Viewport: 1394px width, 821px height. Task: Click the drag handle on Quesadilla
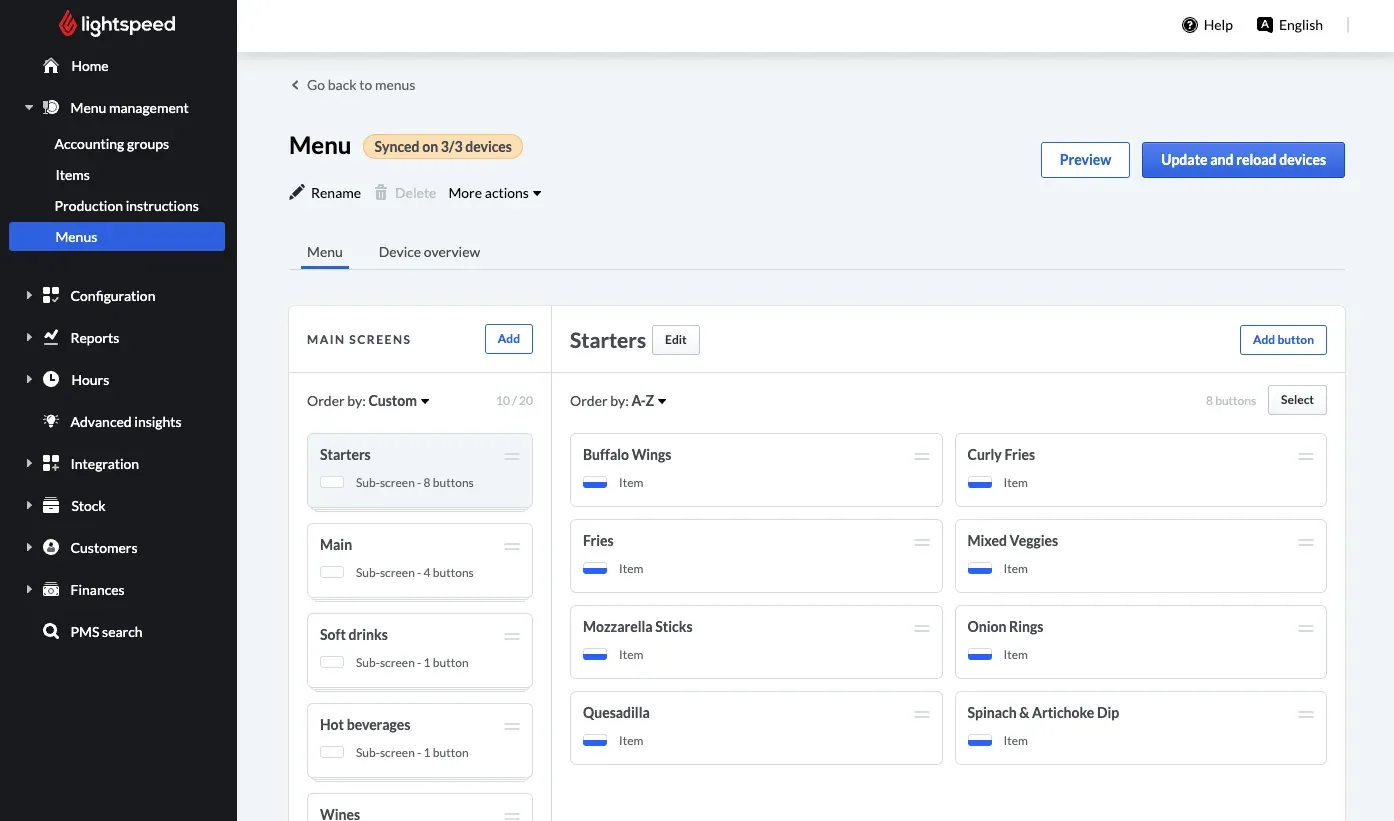(x=922, y=714)
